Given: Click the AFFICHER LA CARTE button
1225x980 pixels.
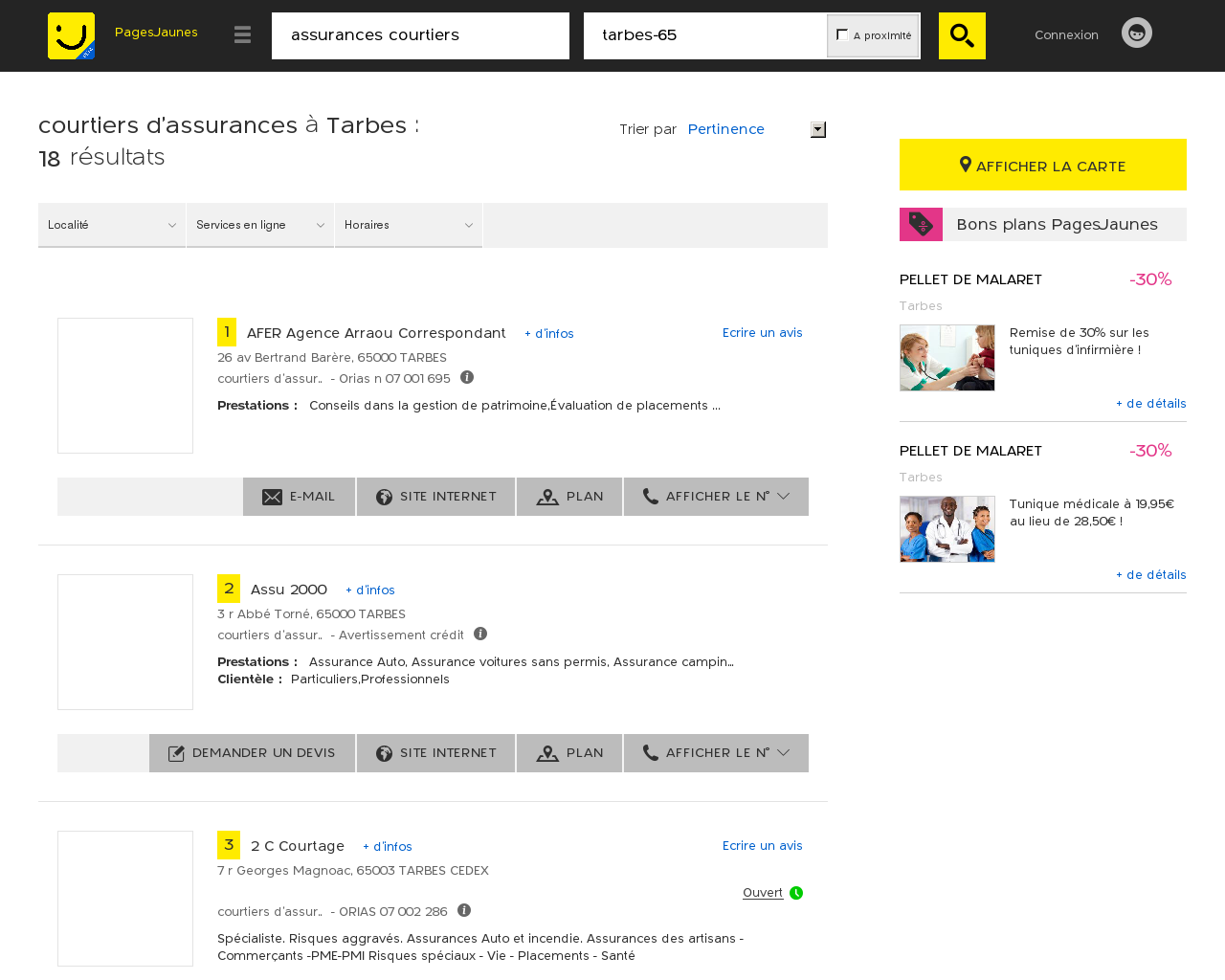Looking at the screenshot, I should point(1043,165).
